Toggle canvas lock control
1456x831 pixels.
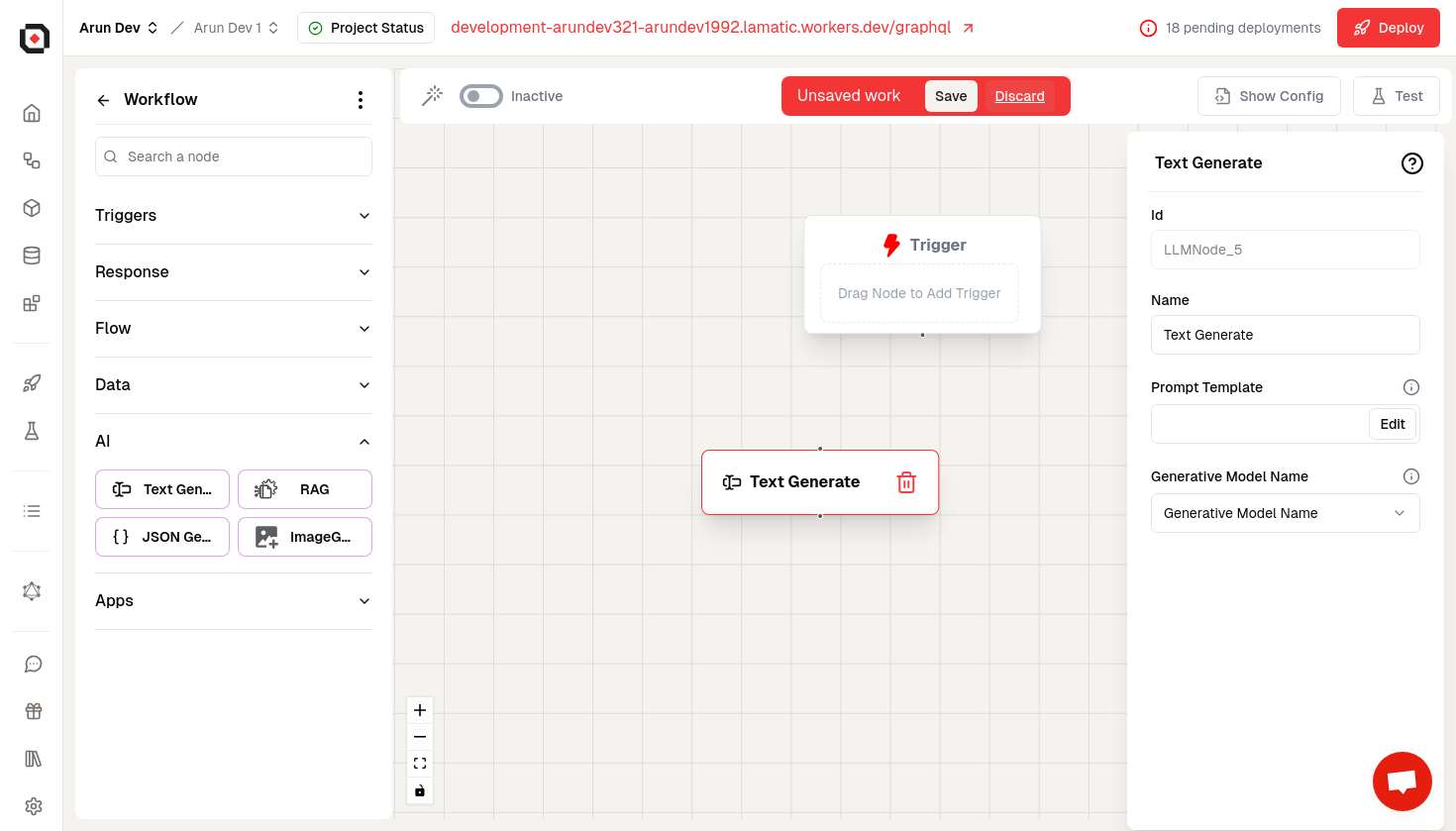[420, 790]
